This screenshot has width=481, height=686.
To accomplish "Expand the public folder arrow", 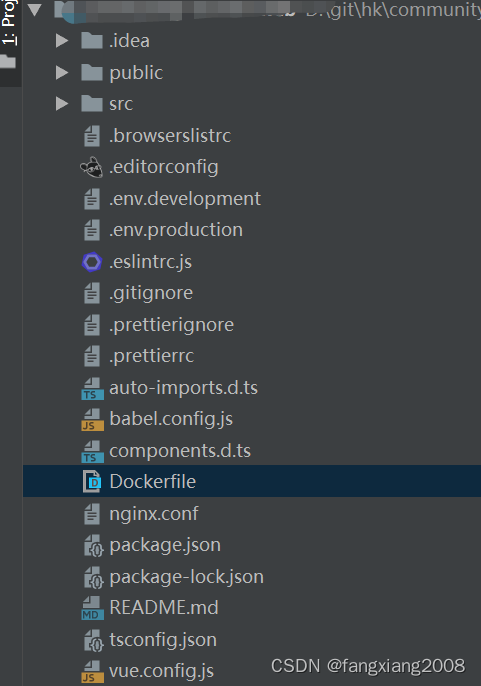I will pos(62,72).
